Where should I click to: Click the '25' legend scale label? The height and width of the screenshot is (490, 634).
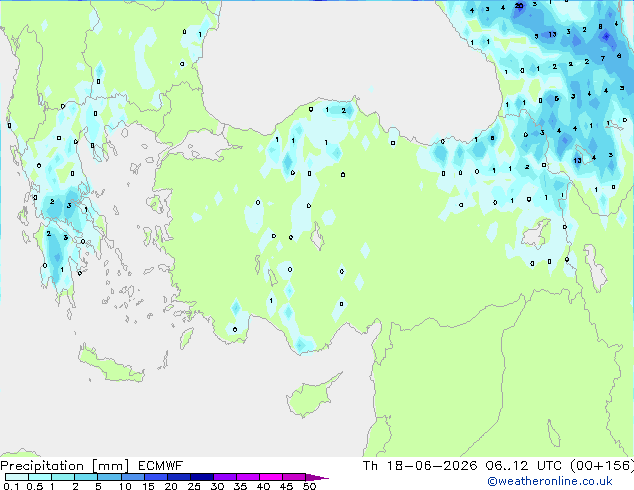pyautogui.click(x=194, y=486)
